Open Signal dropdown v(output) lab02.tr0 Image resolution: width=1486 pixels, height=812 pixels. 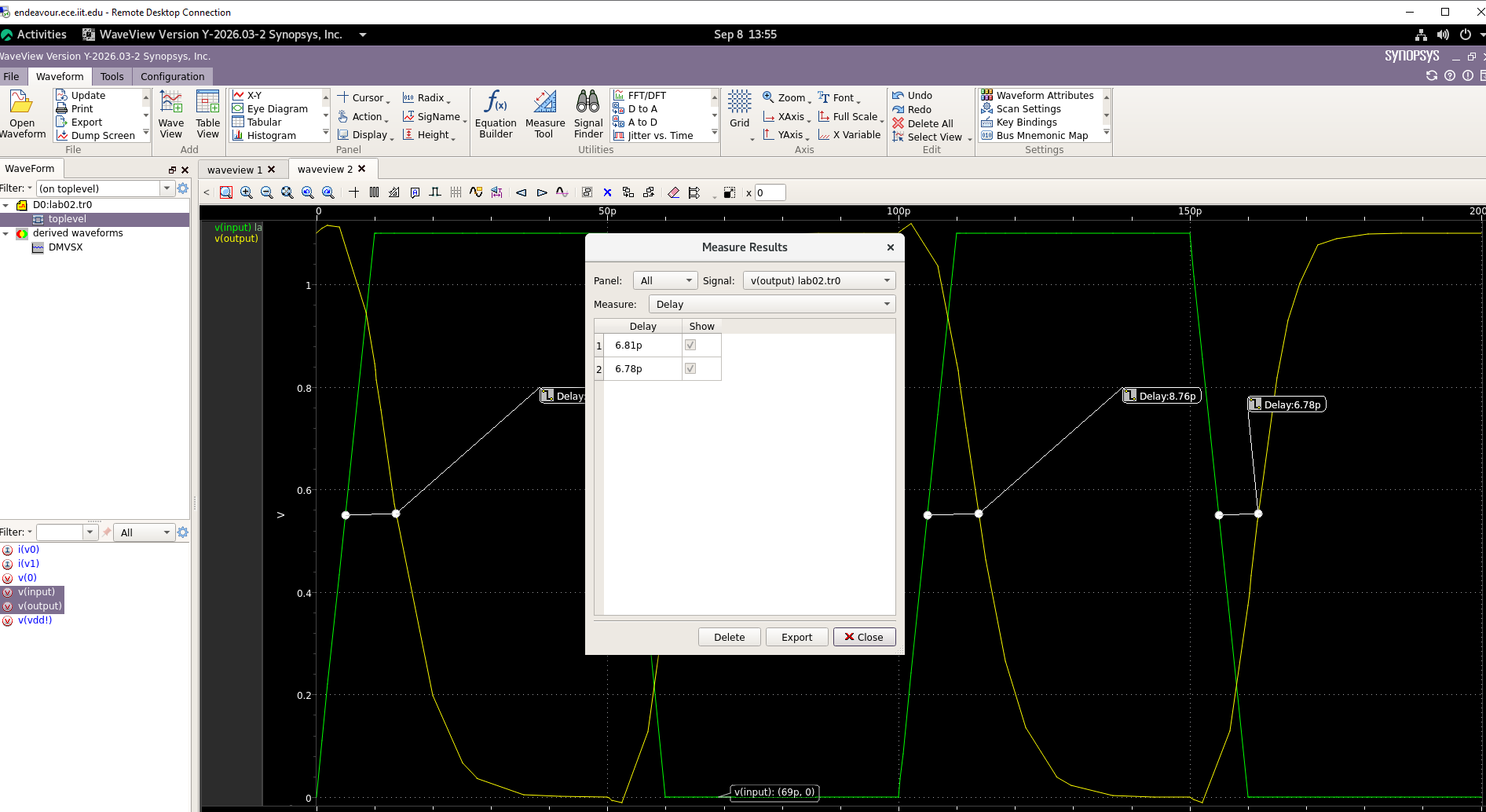click(x=819, y=280)
